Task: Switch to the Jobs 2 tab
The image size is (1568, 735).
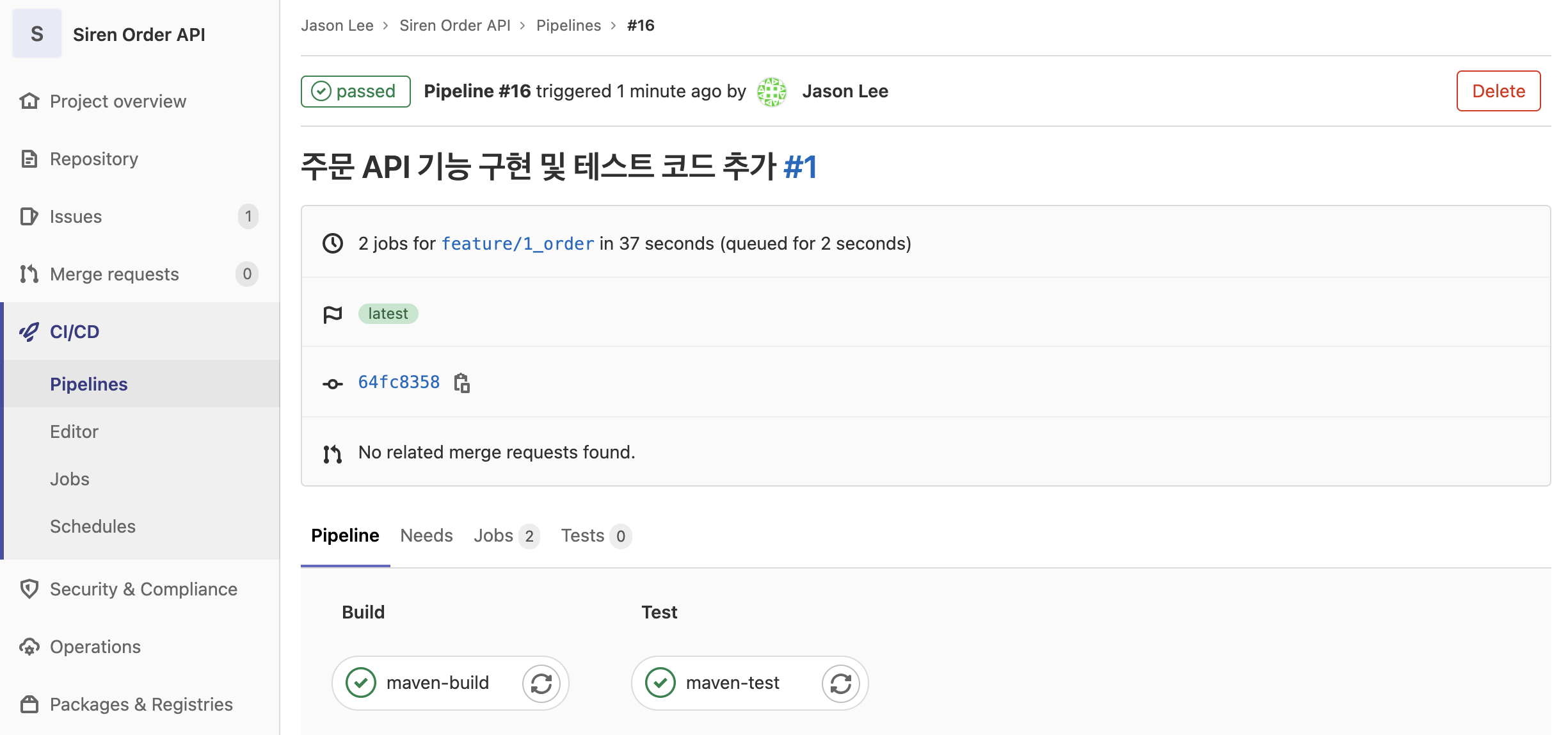Action: click(x=505, y=535)
